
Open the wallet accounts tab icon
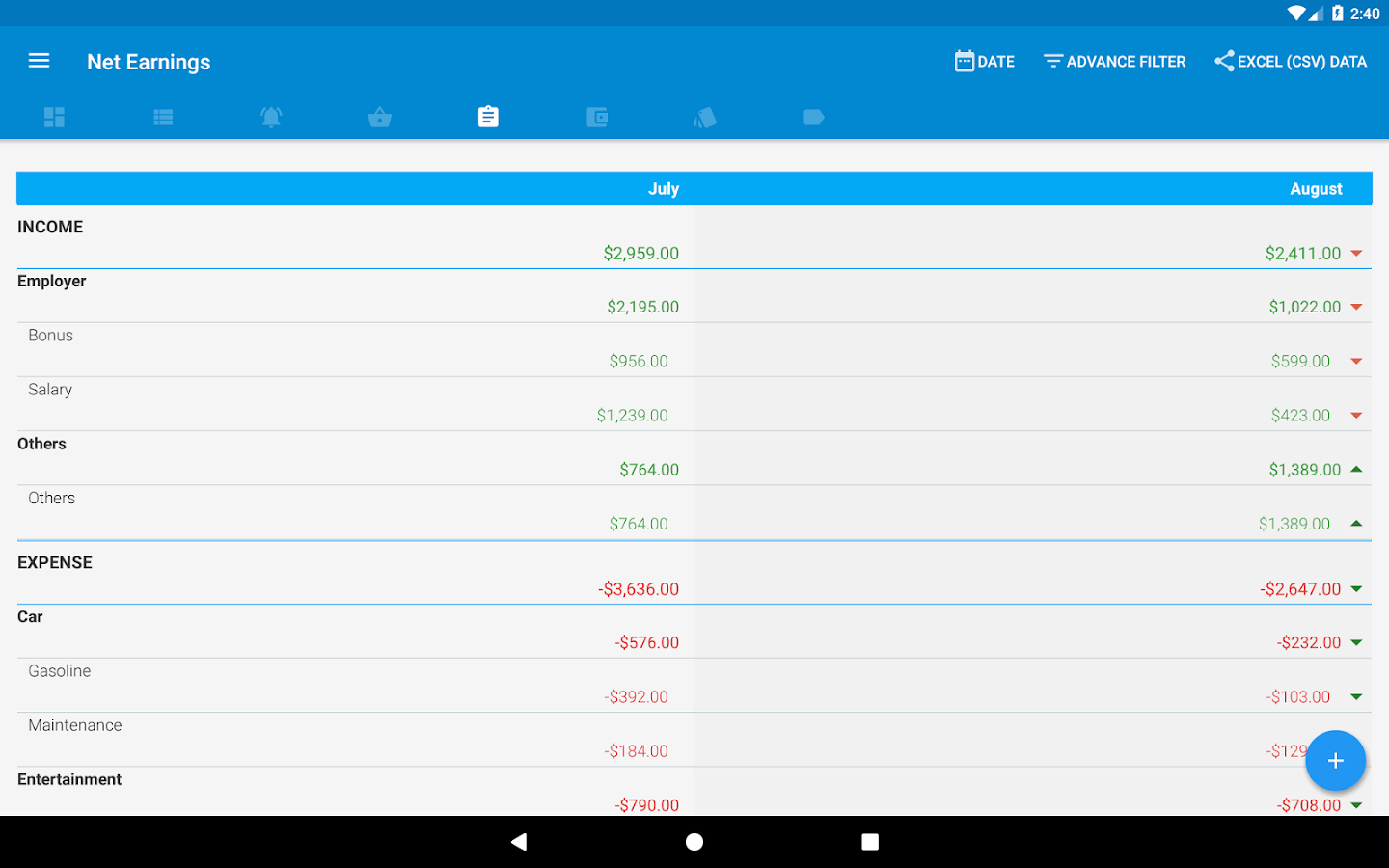(x=597, y=117)
